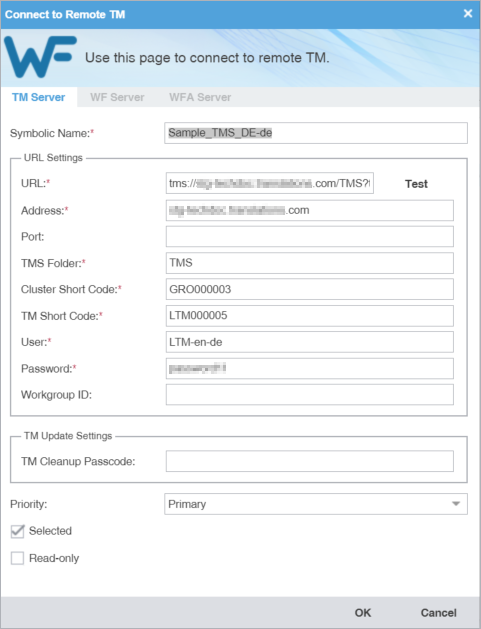Screen dimensions: 481x629
Task: Click the TMS Folder input field
Action: click(310, 263)
